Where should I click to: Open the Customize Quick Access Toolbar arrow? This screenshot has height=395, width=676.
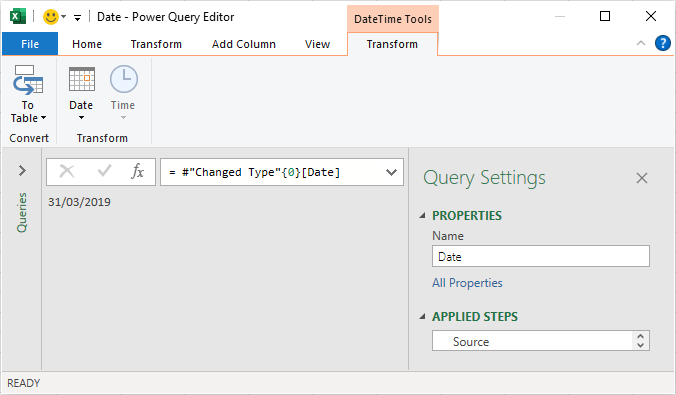[x=78, y=18]
